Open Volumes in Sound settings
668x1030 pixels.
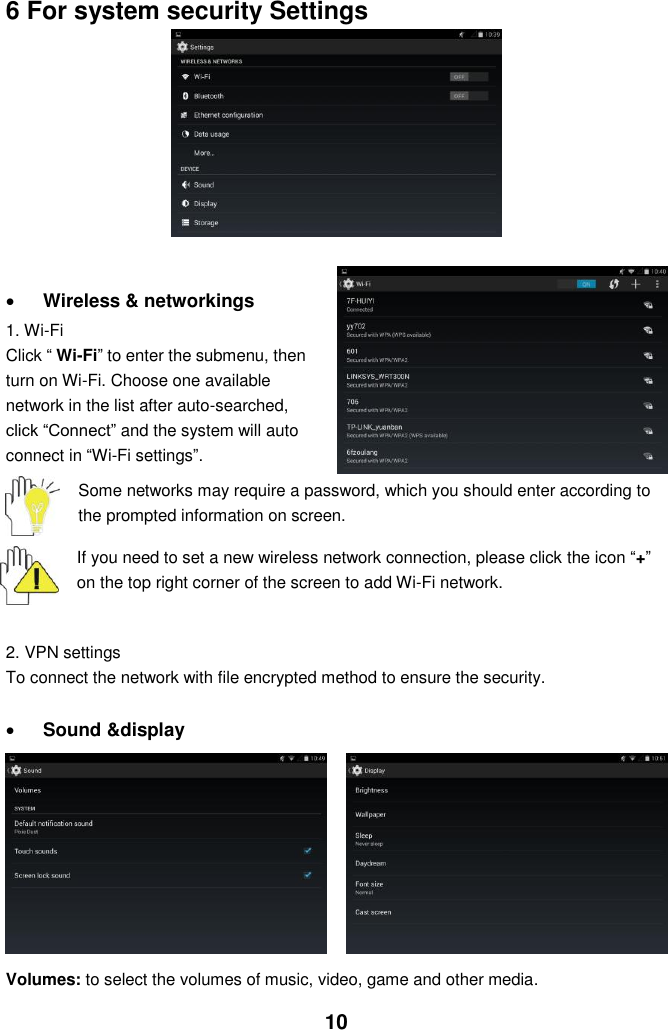[x=166, y=790]
